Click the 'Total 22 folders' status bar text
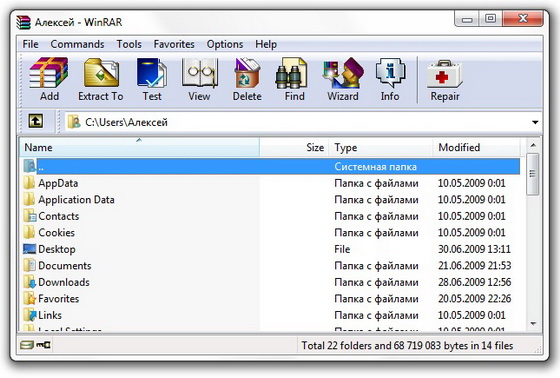The width and height of the screenshot is (560, 378). point(407,345)
